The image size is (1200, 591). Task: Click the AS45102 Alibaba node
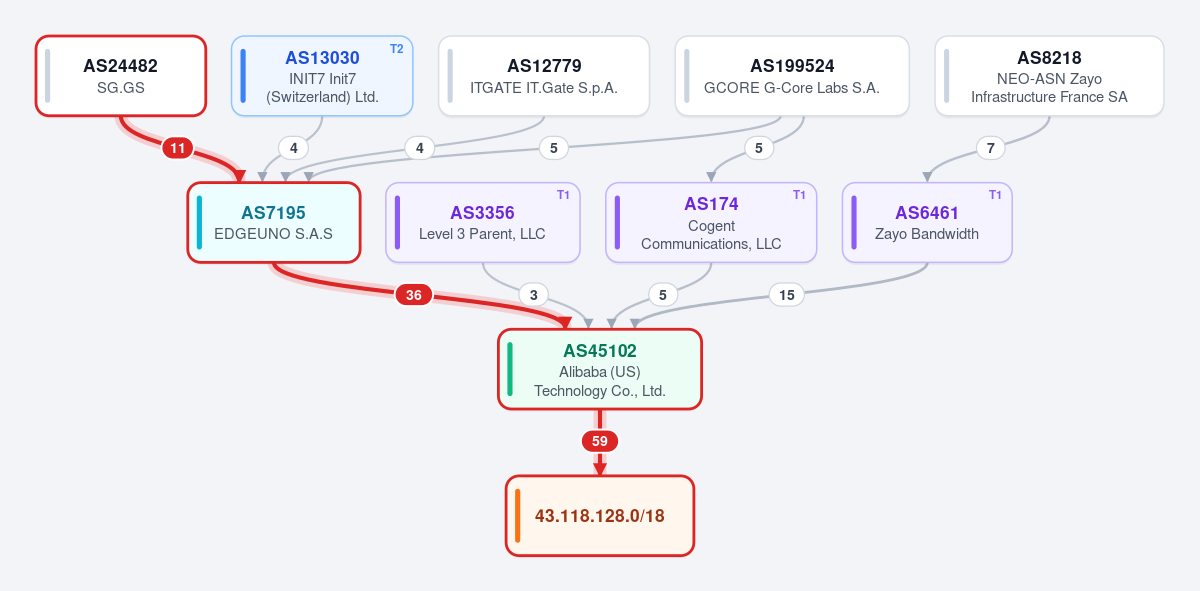coord(600,369)
